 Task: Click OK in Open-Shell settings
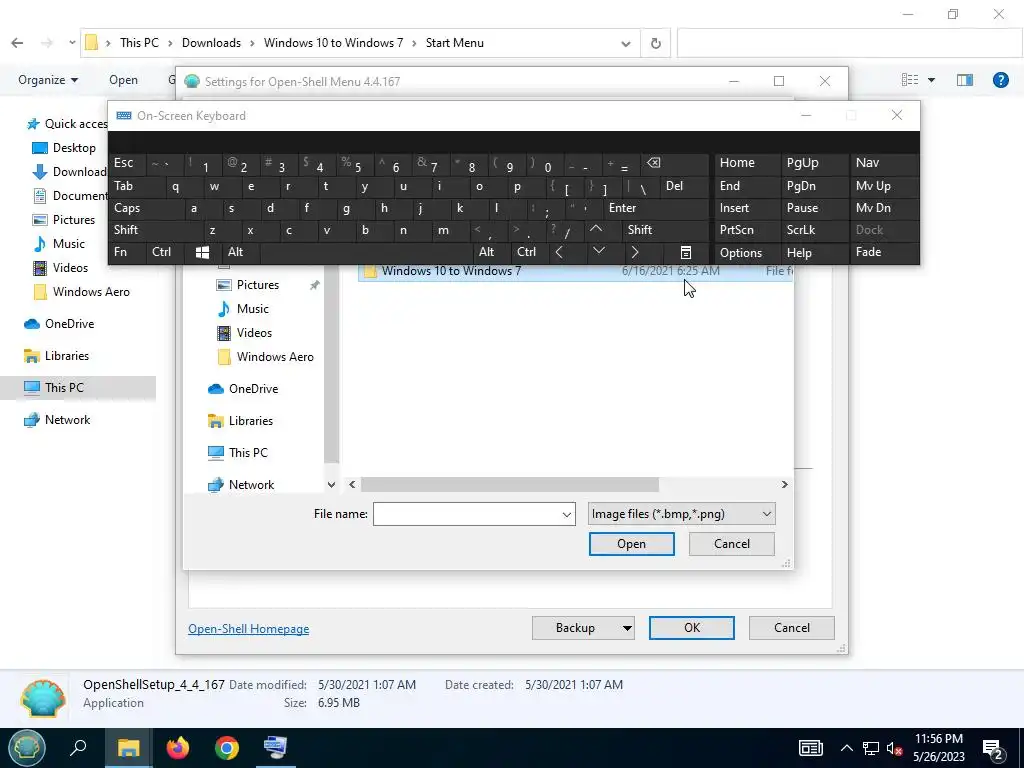point(692,628)
